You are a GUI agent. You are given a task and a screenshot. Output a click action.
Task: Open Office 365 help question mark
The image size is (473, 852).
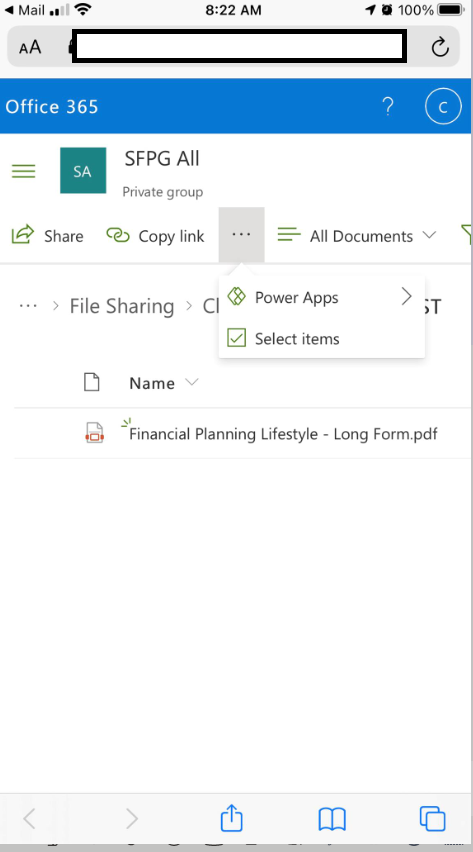click(x=388, y=106)
